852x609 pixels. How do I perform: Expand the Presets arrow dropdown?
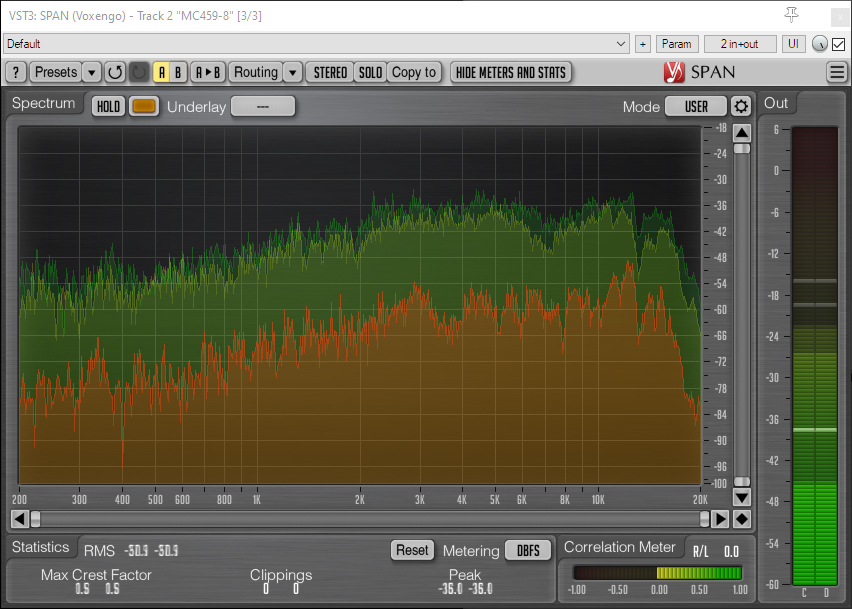click(91, 72)
